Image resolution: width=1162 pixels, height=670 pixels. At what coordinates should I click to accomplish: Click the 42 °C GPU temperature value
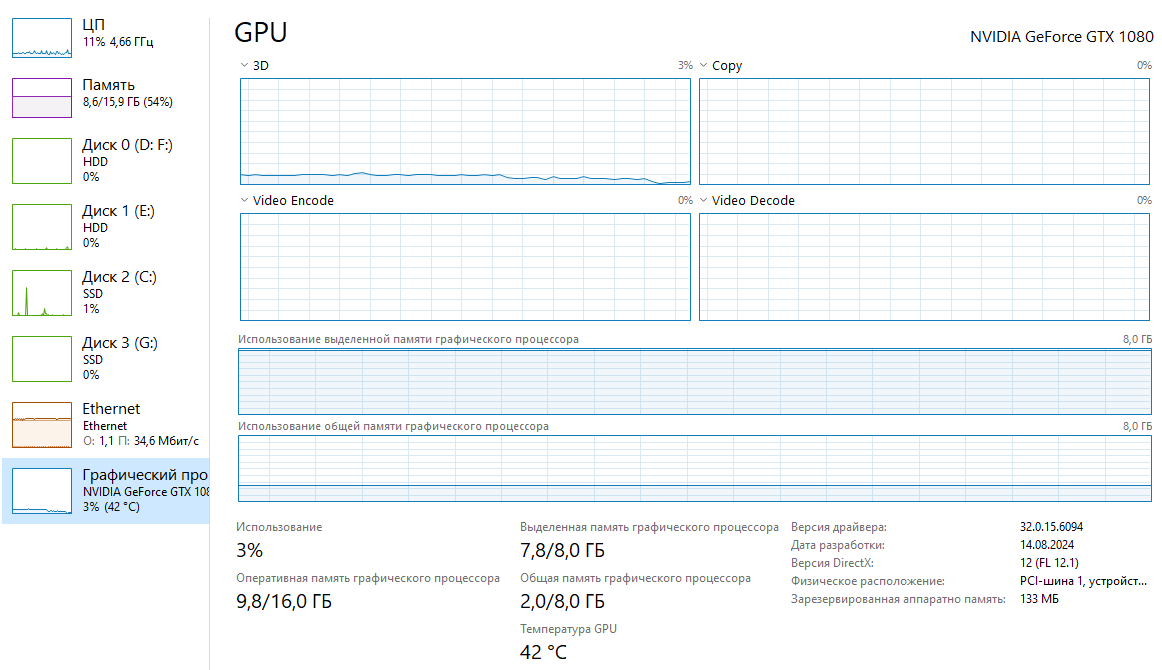click(543, 653)
